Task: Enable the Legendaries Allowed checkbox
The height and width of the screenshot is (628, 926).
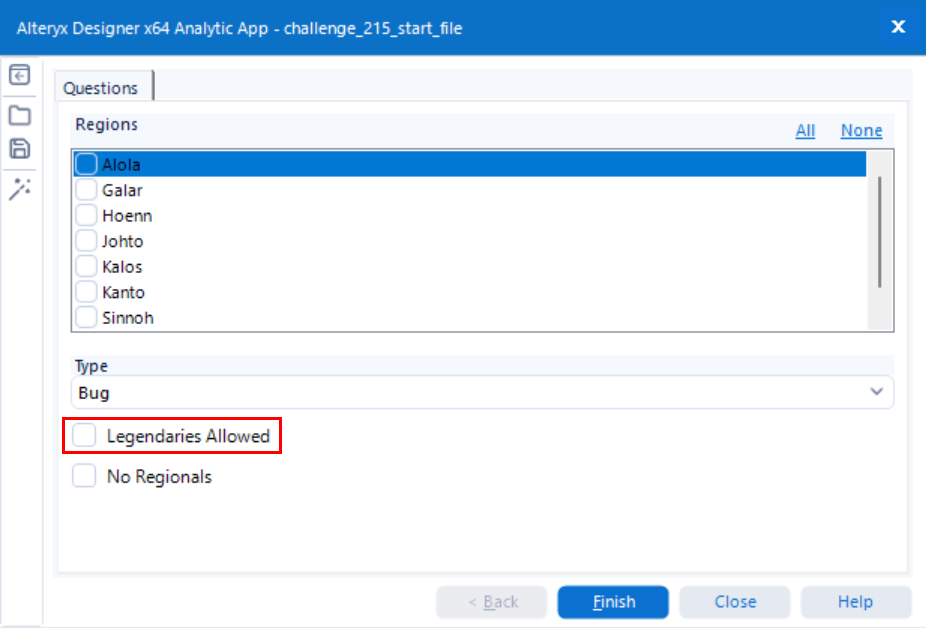Action: pos(84,435)
